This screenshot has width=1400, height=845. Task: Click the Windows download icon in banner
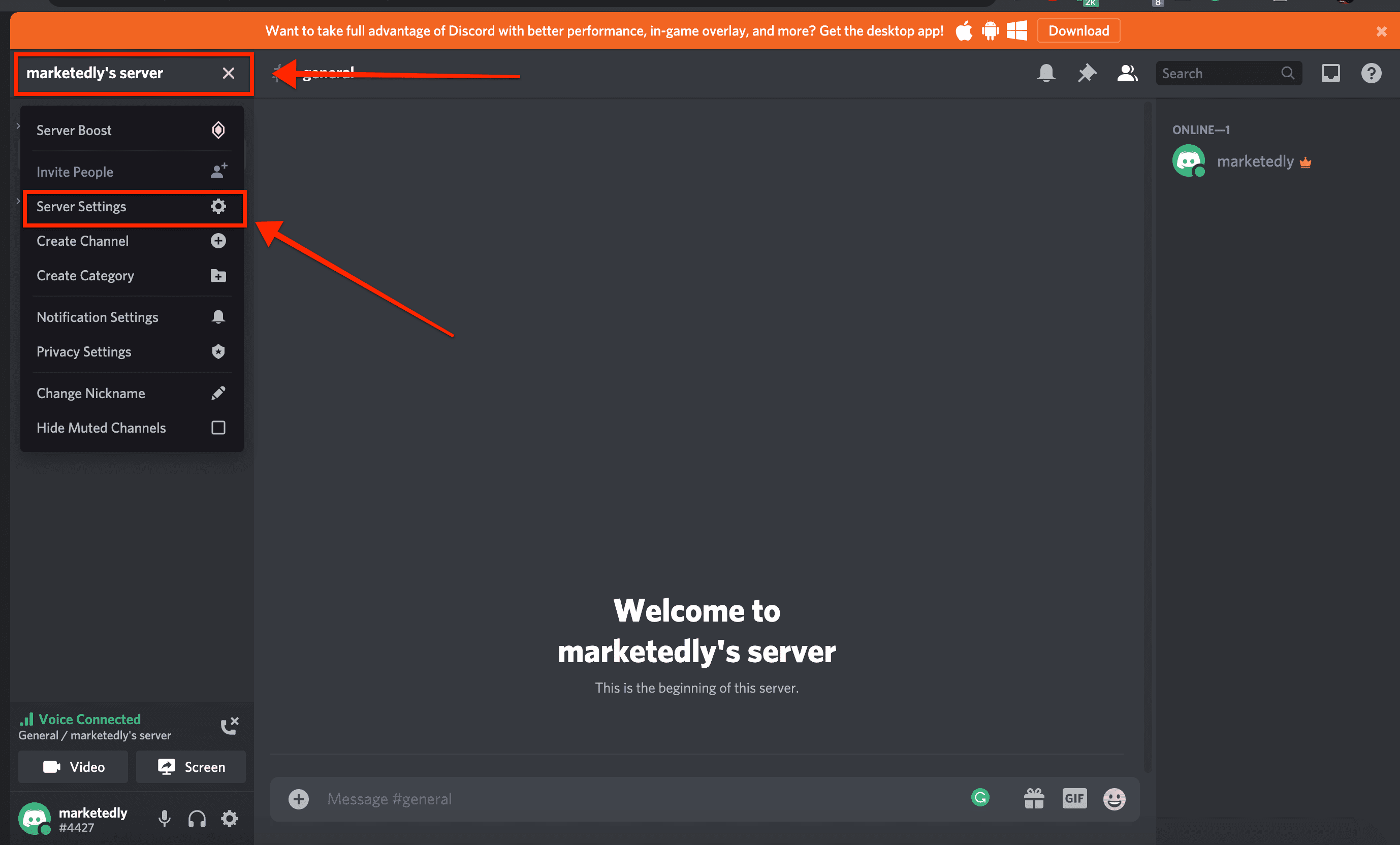(1016, 30)
